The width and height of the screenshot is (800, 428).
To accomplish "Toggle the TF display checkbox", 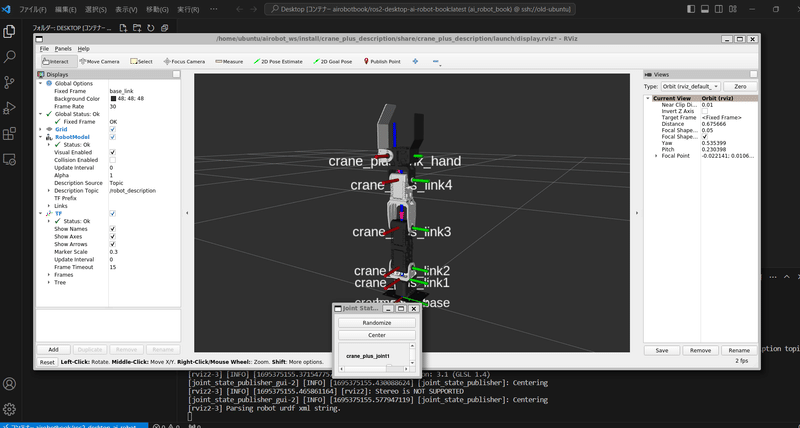I will click(x=112, y=214).
